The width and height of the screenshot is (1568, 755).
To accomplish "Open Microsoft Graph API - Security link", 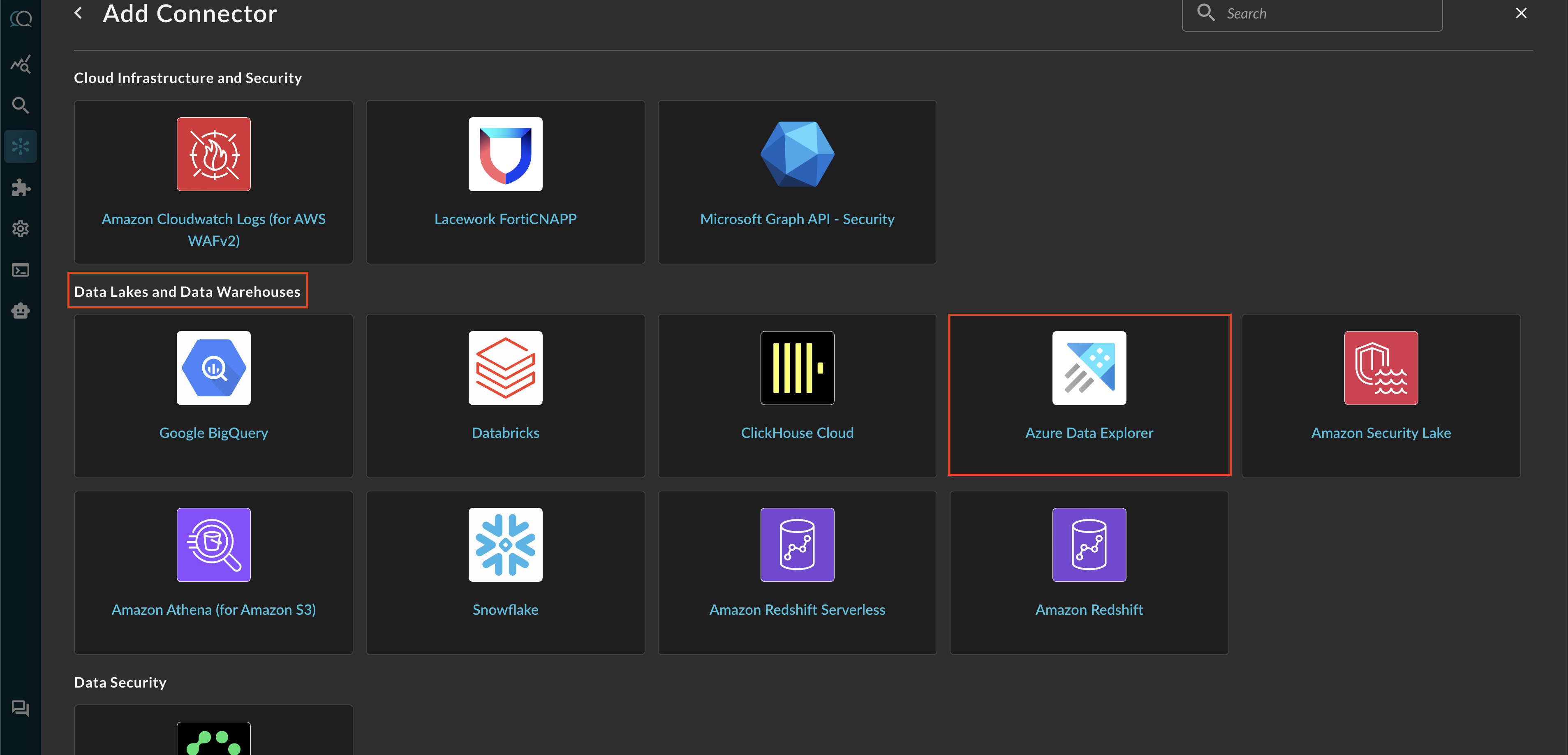I will pos(797,219).
